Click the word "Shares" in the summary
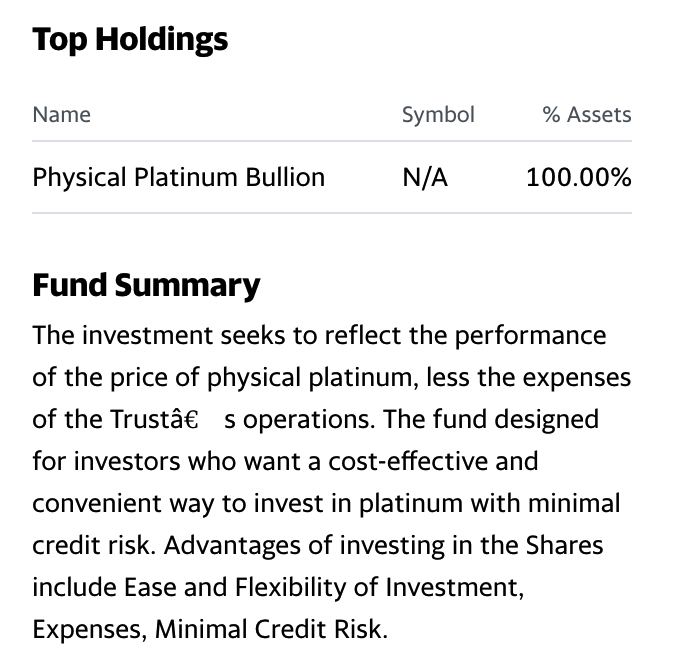This screenshot has height=666, width=692. (x=564, y=546)
